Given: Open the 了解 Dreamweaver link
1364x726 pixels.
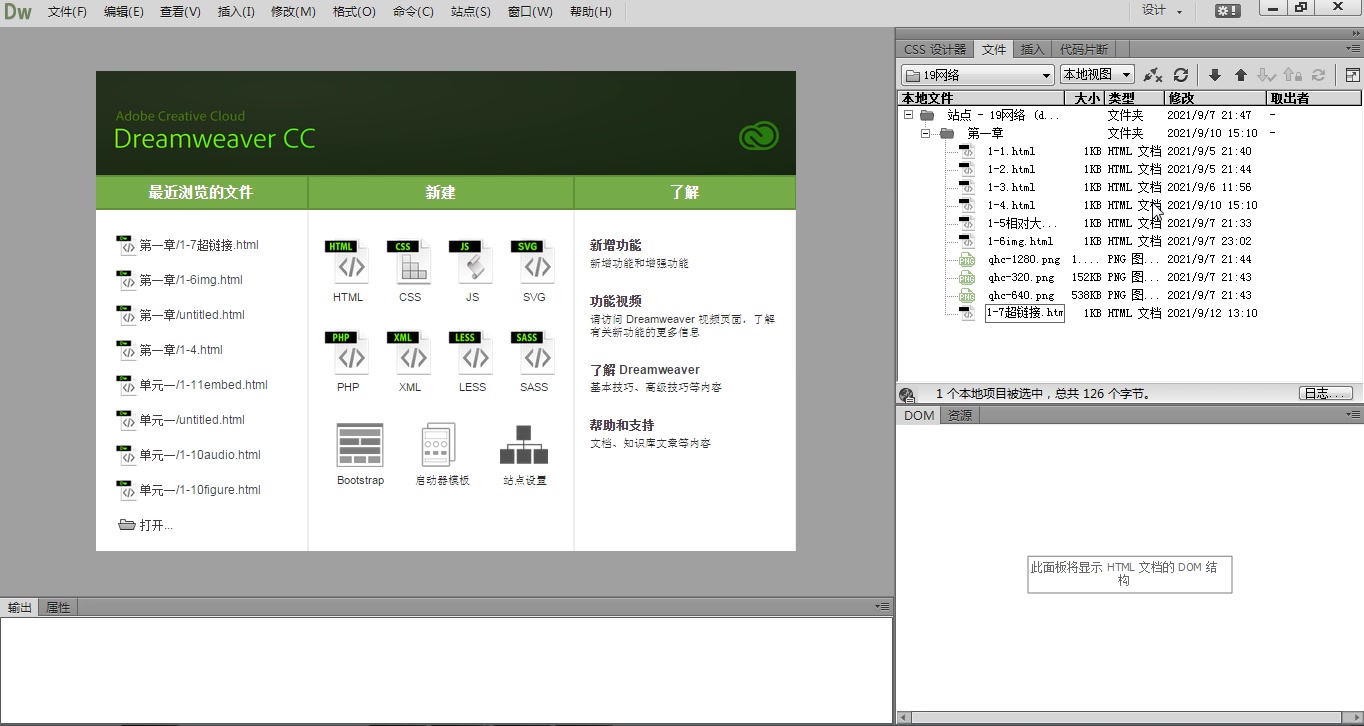Looking at the screenshot, I should point(645,369).
